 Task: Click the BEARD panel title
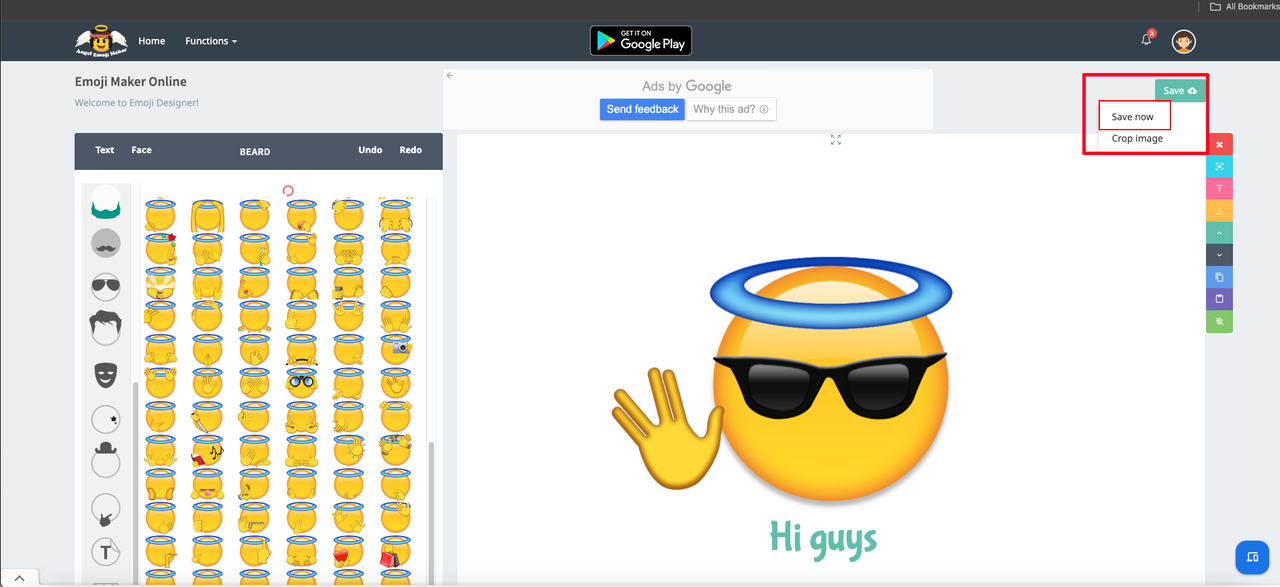point(255,152)
